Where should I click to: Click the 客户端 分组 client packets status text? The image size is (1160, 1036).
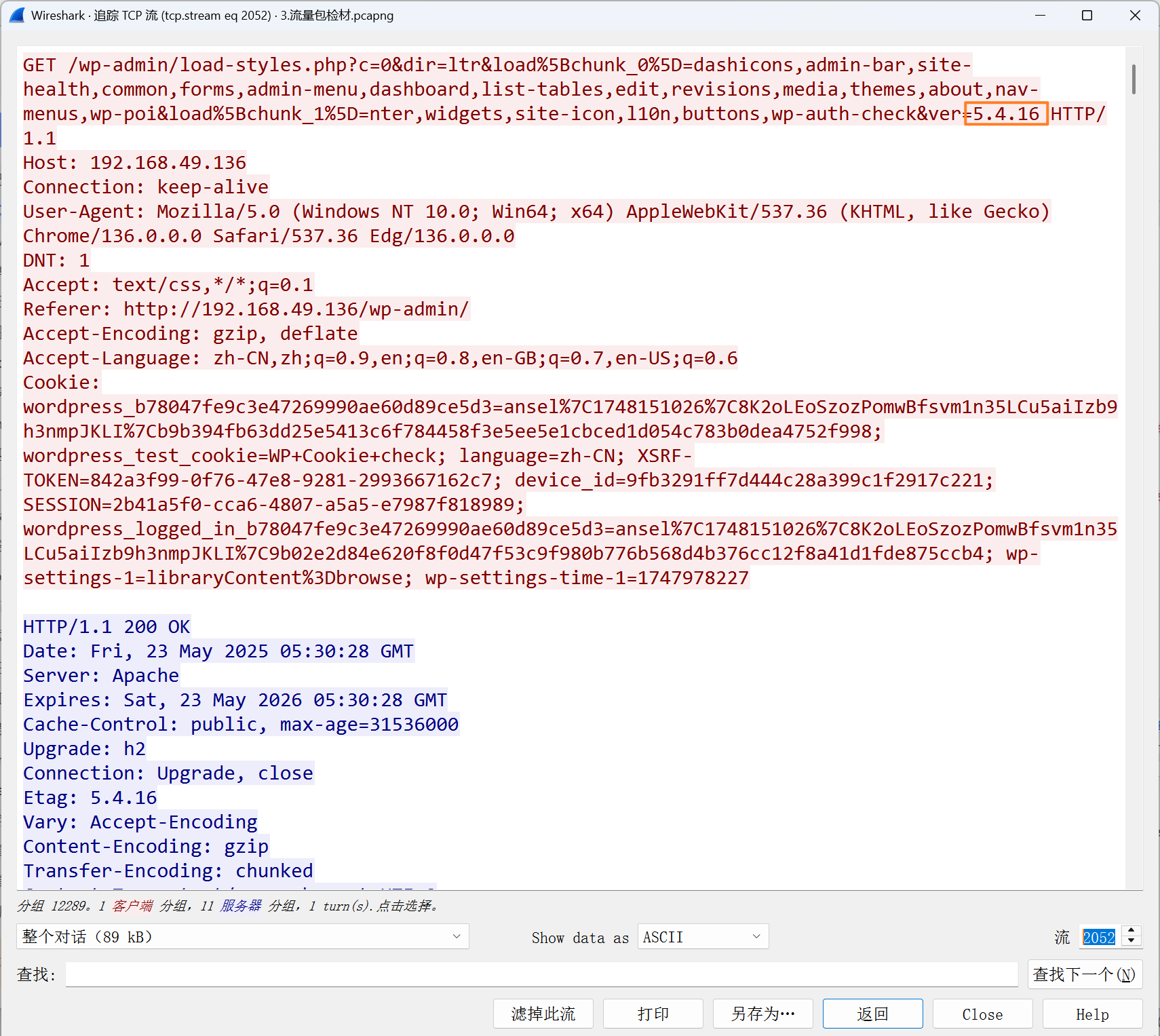152,906
